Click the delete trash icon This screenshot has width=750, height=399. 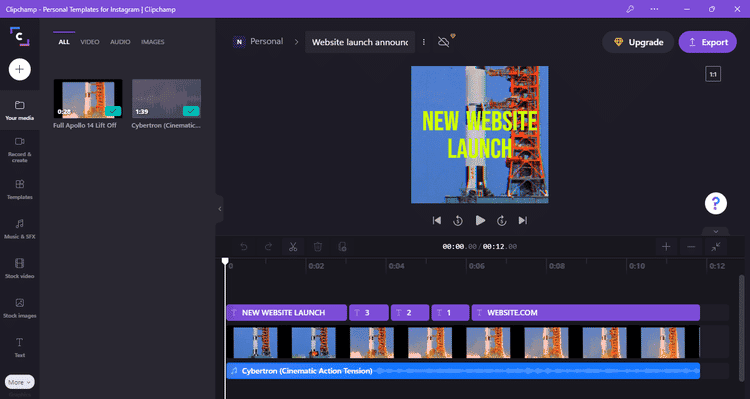pos(318,247)
